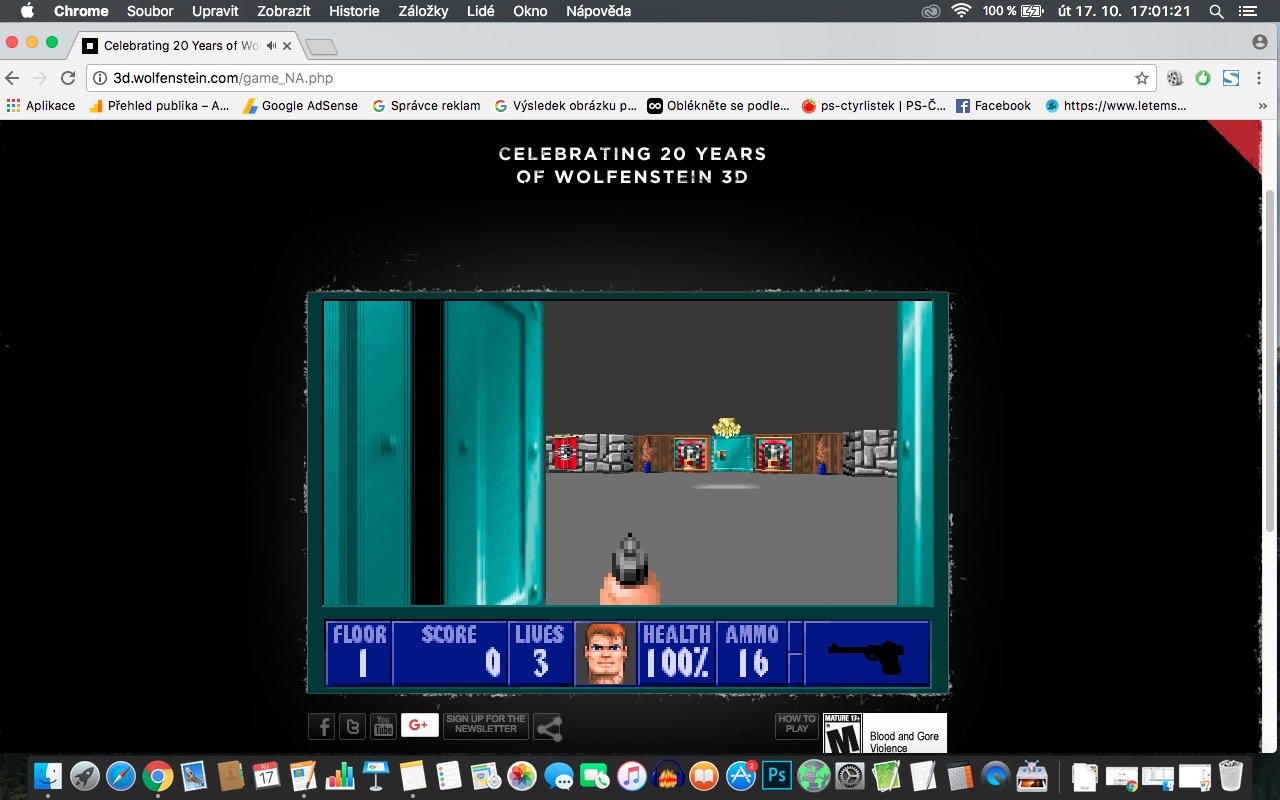Image resolution: width=1280 pixels, height=800 pixels.
Task: Open the https://www.letems bookmark
Action: click(x=1115, y=105)
